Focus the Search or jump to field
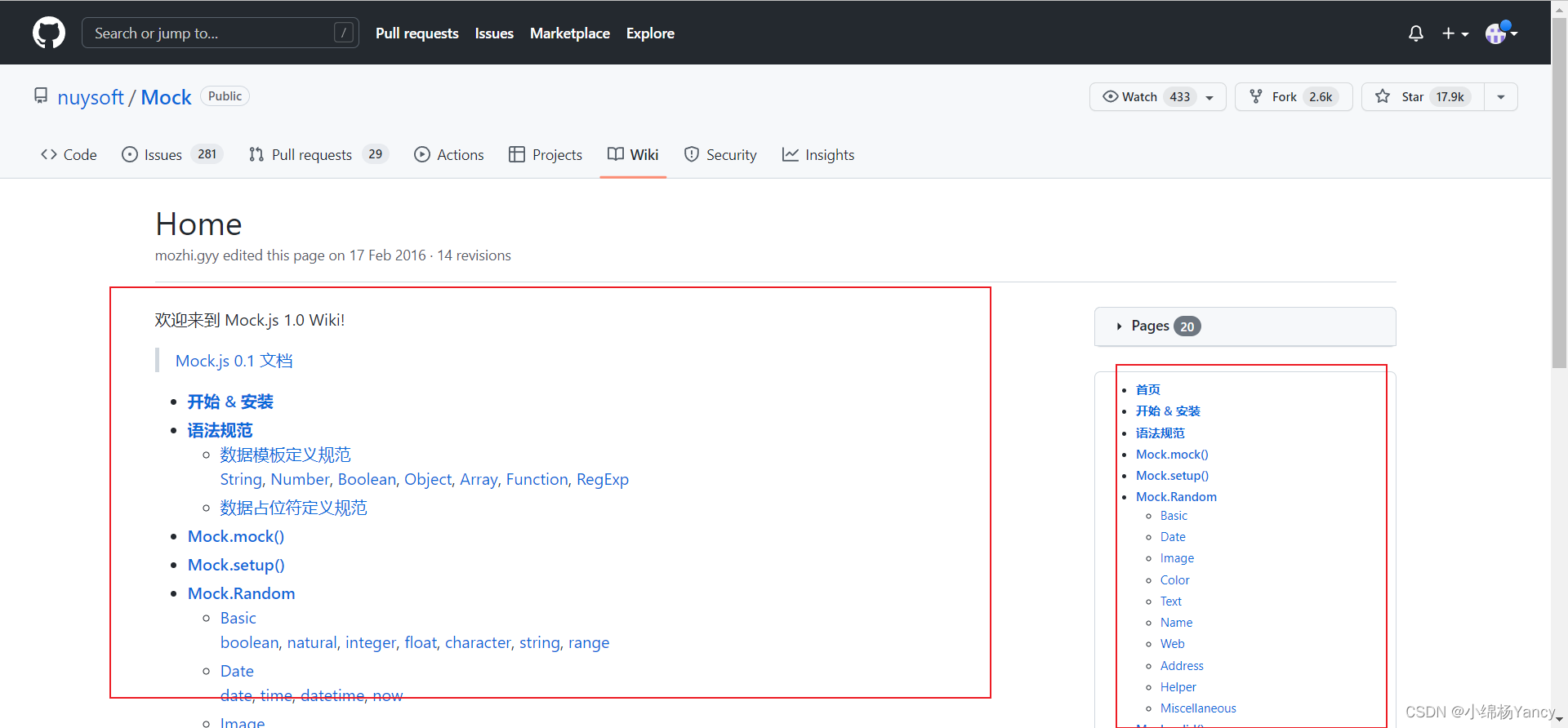This screenshot has height=728, width=1568. (x=220, y=33)
